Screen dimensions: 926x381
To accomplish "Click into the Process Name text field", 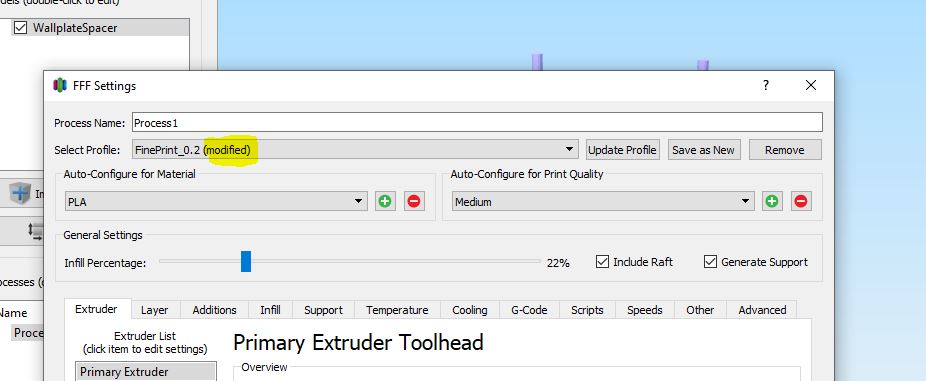I will tap(477, 122).
